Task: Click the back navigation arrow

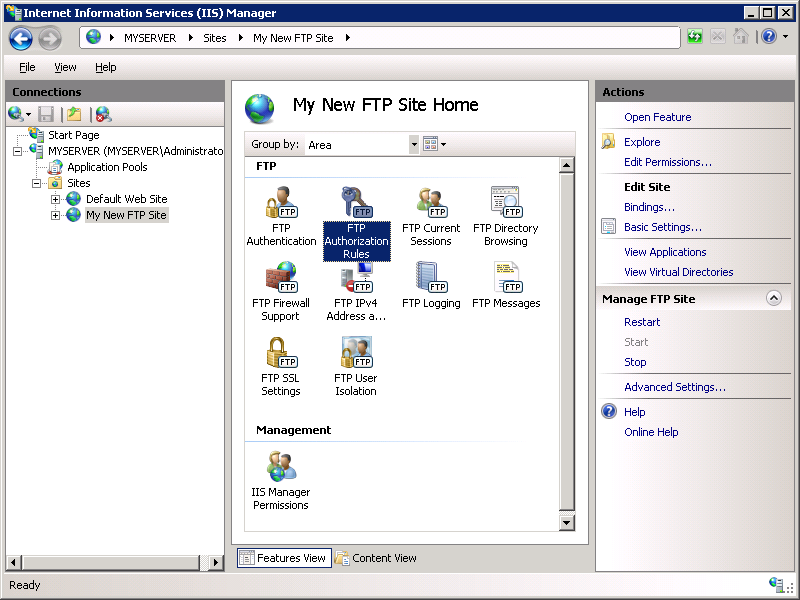Action: pos(19,37)
